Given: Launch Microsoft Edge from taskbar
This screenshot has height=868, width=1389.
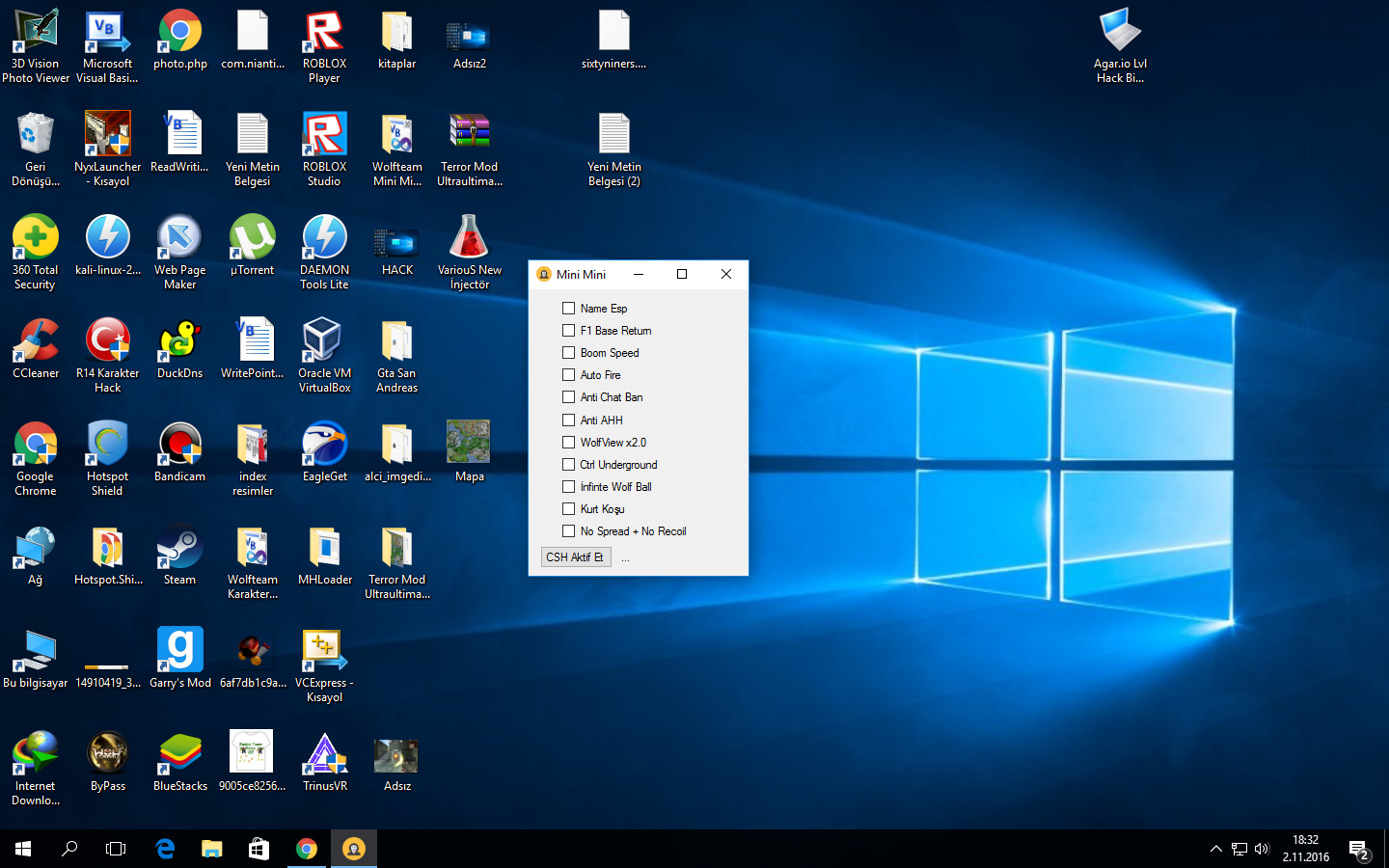Looking at the screenshot, I should (x=165, y=849).
